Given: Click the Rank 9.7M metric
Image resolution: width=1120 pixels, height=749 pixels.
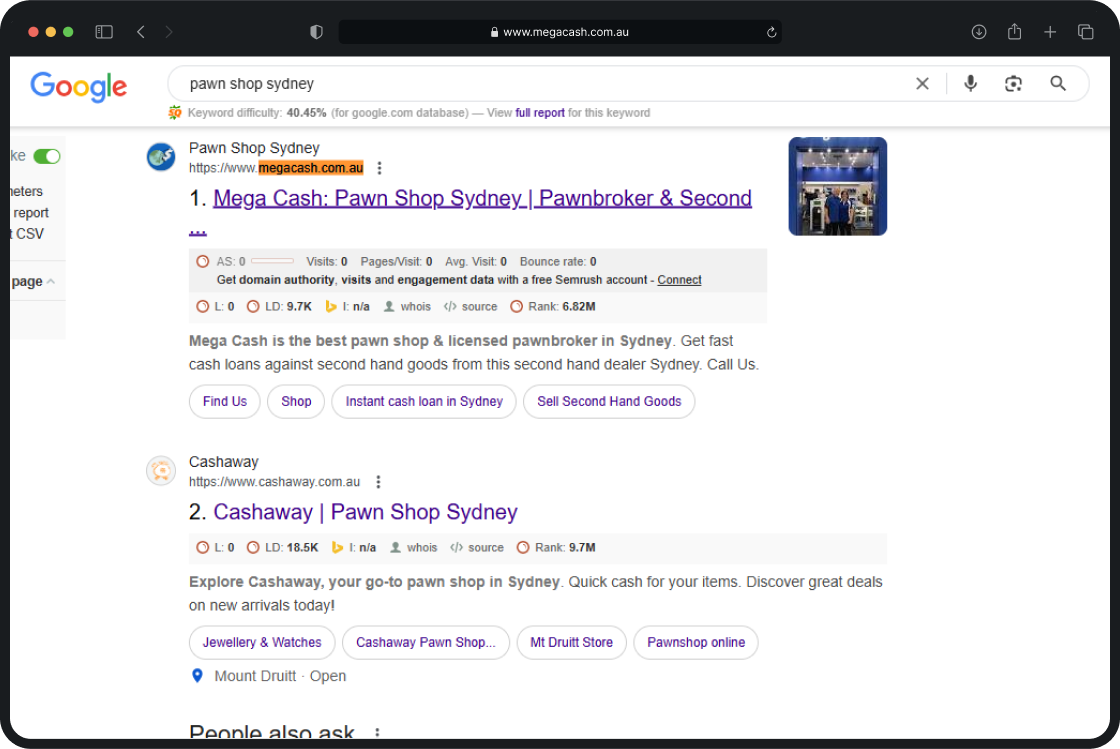Looking at the screenshot, I should click(556, 548).
